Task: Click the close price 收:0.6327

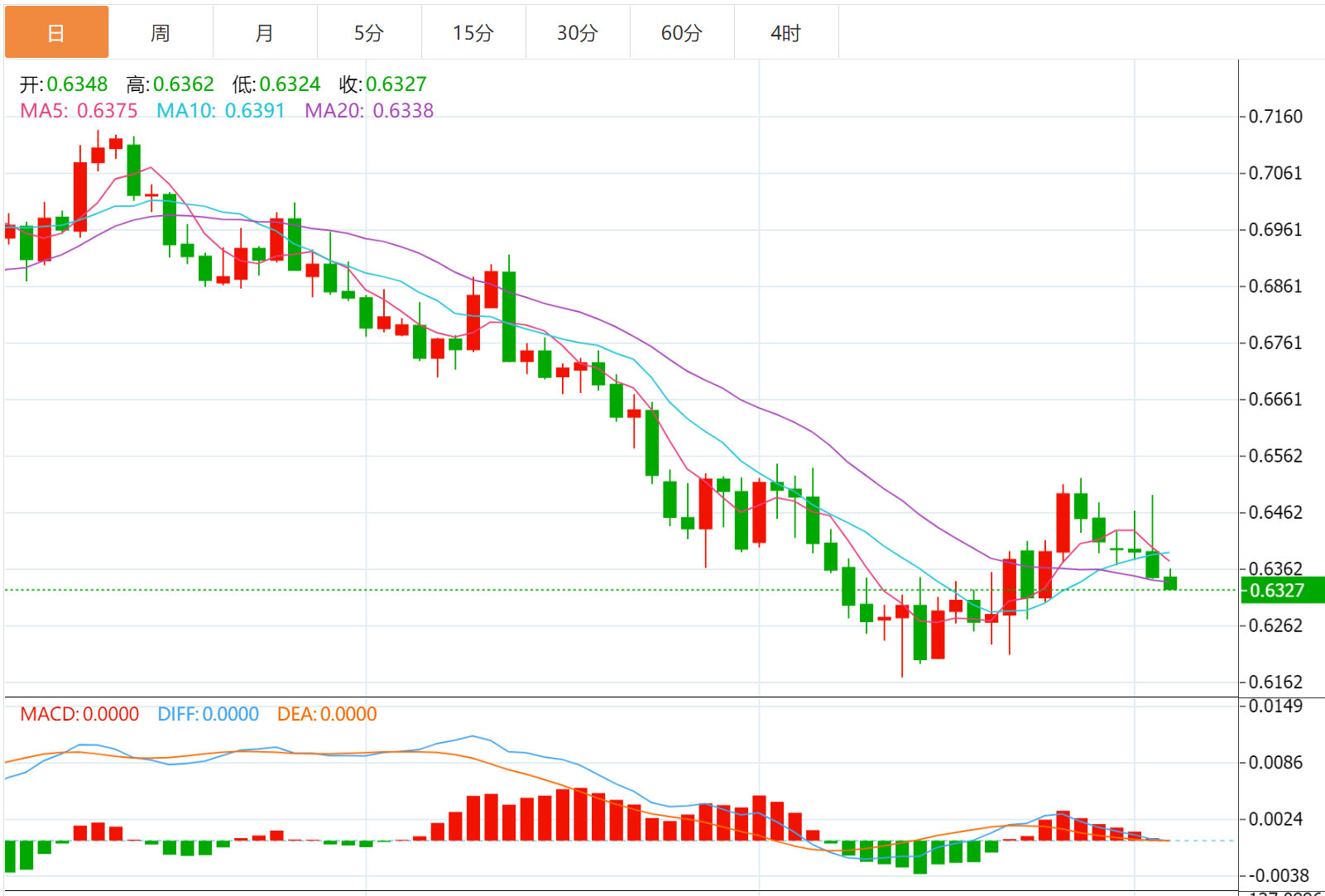Action: tap(383, 84)
